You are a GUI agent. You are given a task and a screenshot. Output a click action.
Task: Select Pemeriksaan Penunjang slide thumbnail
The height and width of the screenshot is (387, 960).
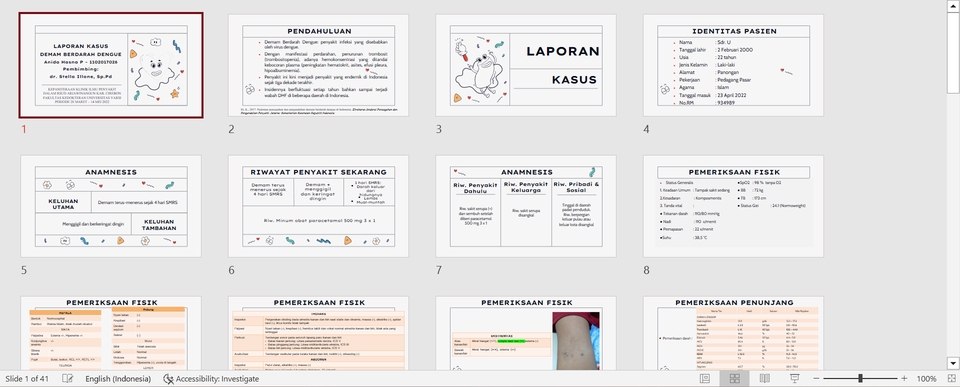click(733, 333)
